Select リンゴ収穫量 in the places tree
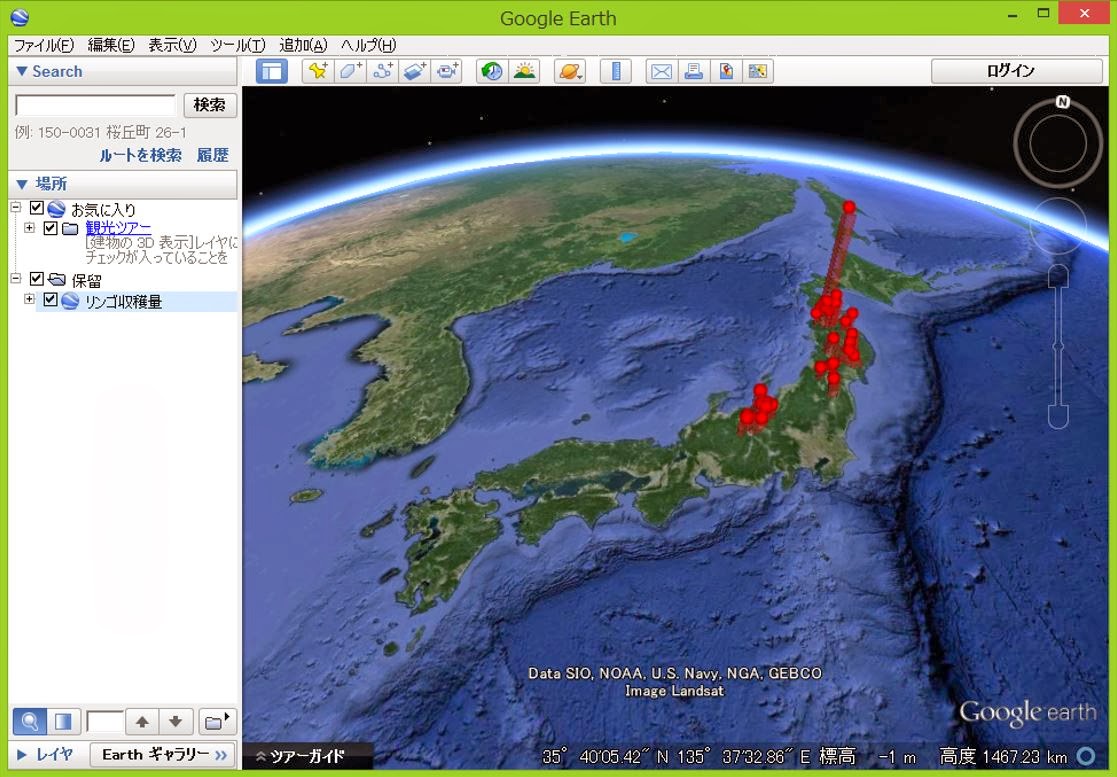The image size is (1117, 777). pos(123,301)
